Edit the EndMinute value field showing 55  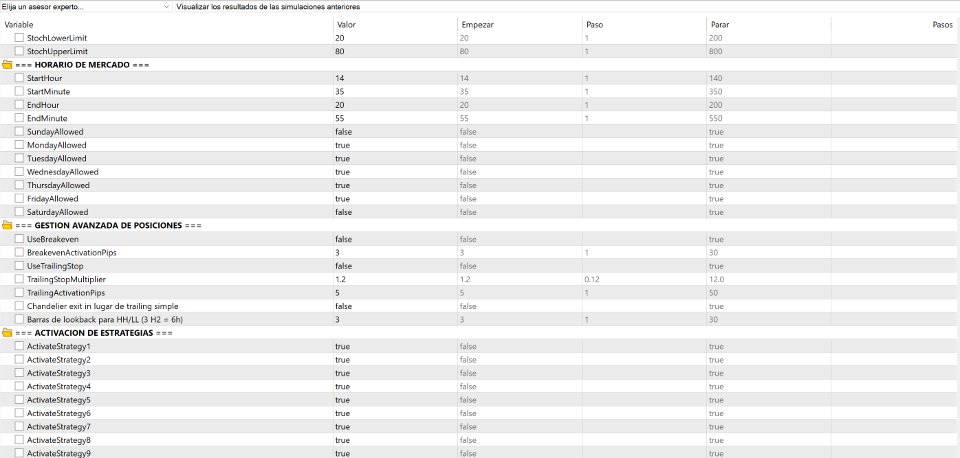coord(396,118)
